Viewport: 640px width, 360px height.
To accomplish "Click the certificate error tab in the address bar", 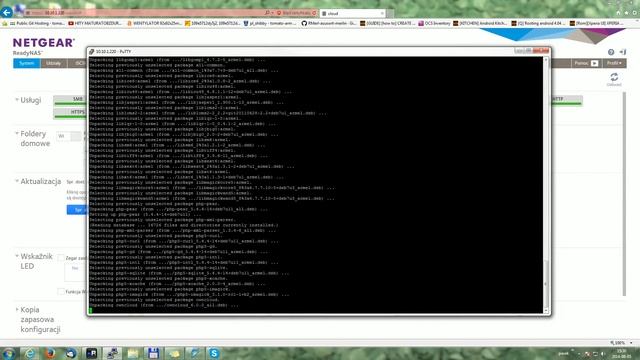I will tap(296, 13).
